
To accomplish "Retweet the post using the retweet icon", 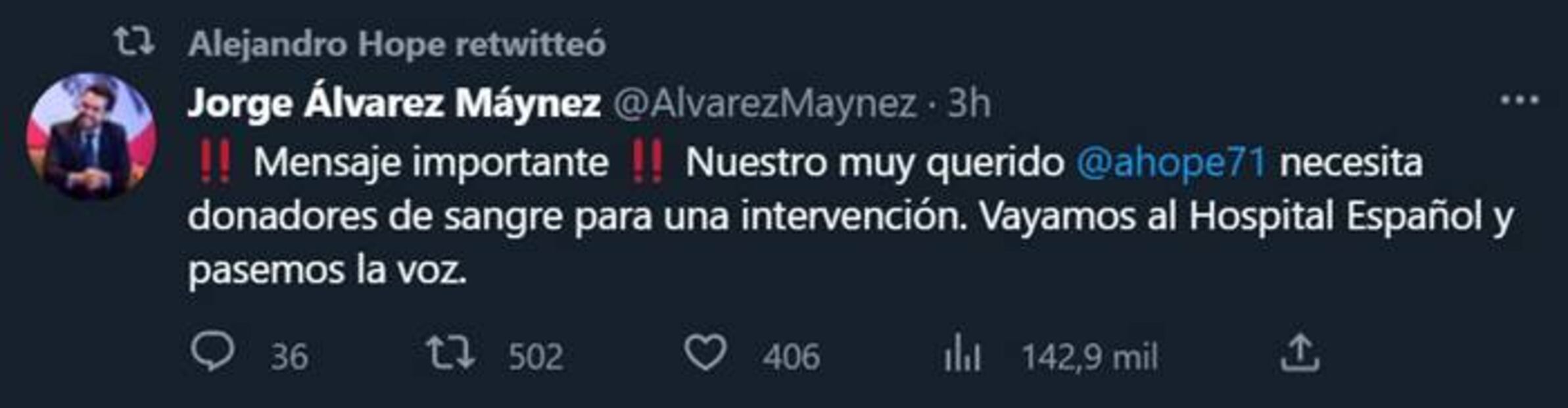I will [450, 353].
